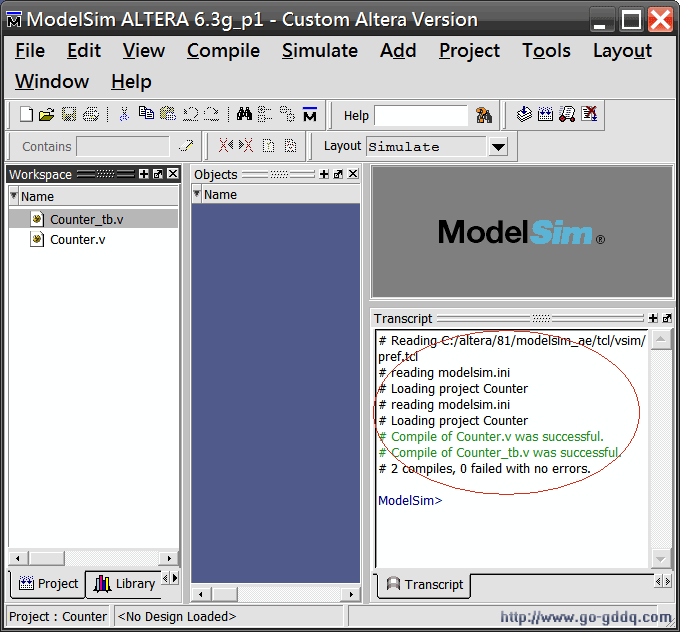
Task: Click the Find binoculars icon
Action: tap(244, 115)
